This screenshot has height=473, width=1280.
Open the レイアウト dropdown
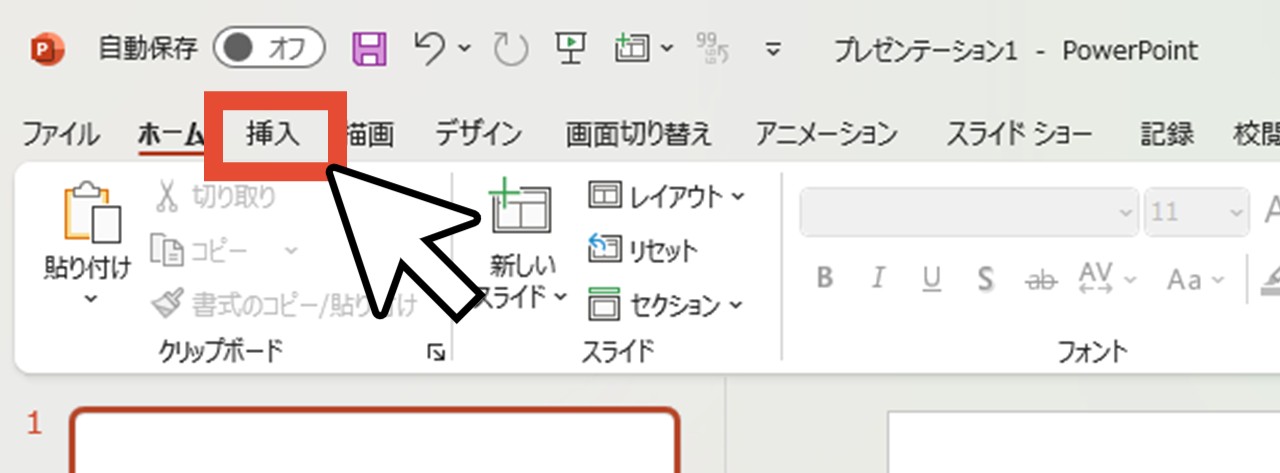tap(667, 197)
